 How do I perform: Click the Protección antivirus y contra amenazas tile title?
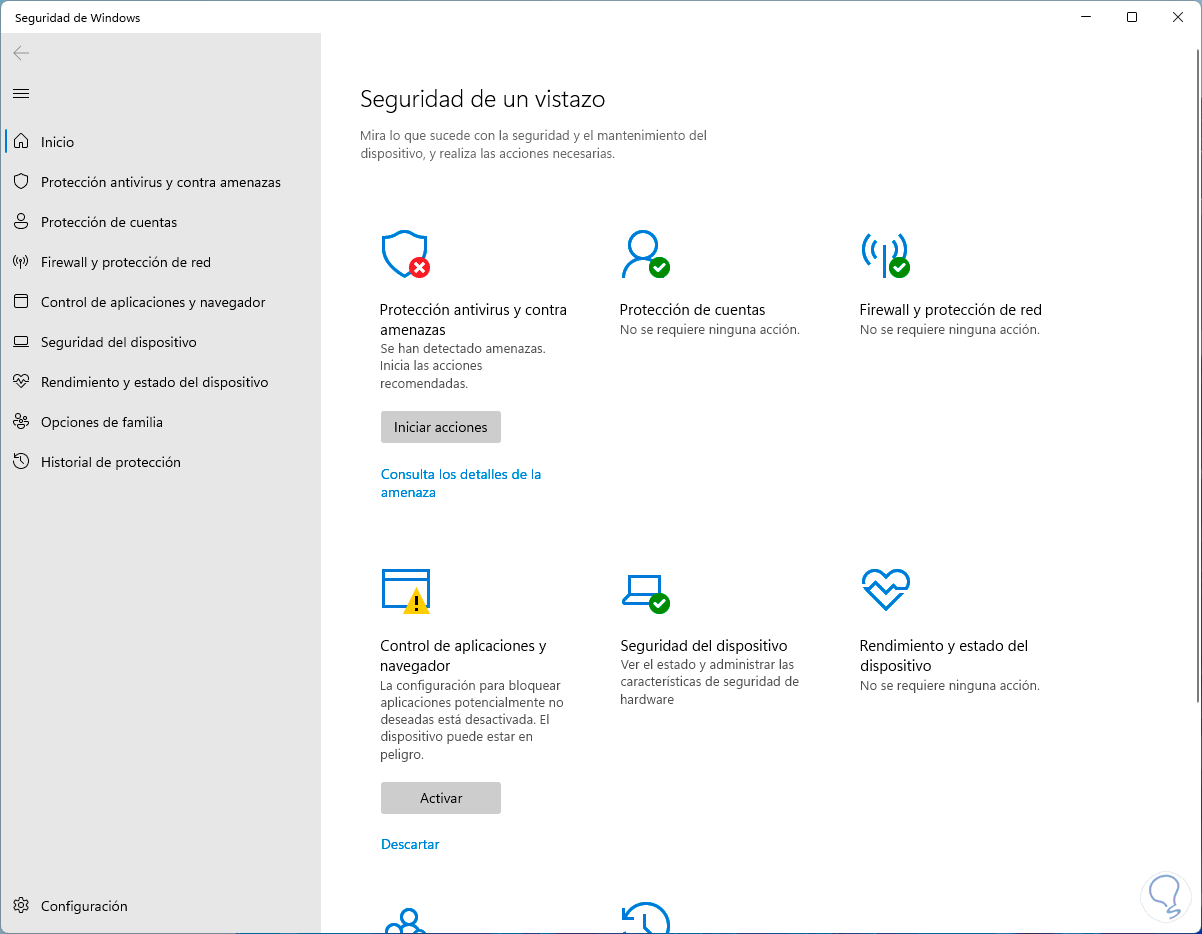pyautogui.click(x=473, y=320)
